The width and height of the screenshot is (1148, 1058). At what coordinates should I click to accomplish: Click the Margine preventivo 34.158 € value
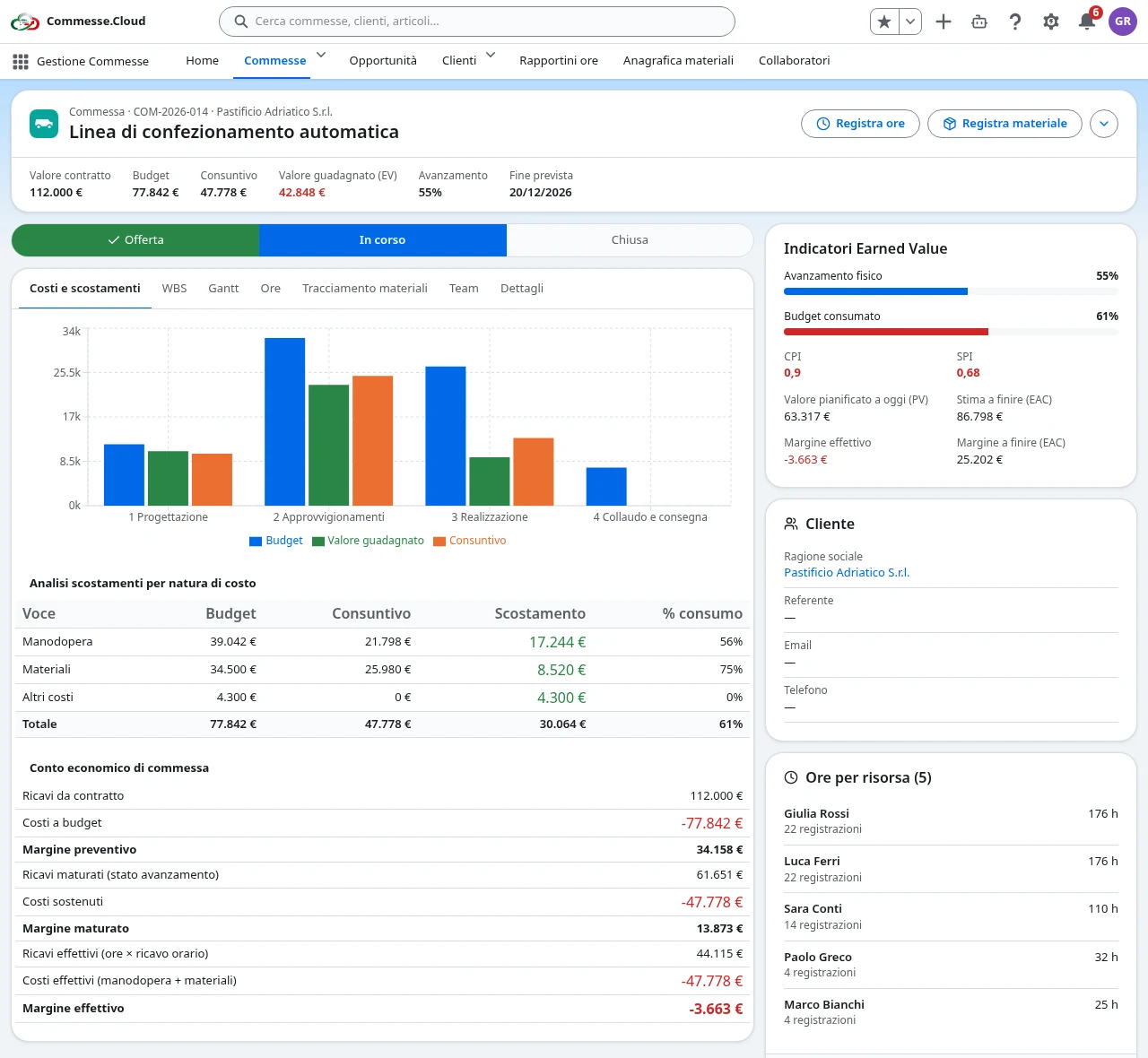(x=719, y=850)
